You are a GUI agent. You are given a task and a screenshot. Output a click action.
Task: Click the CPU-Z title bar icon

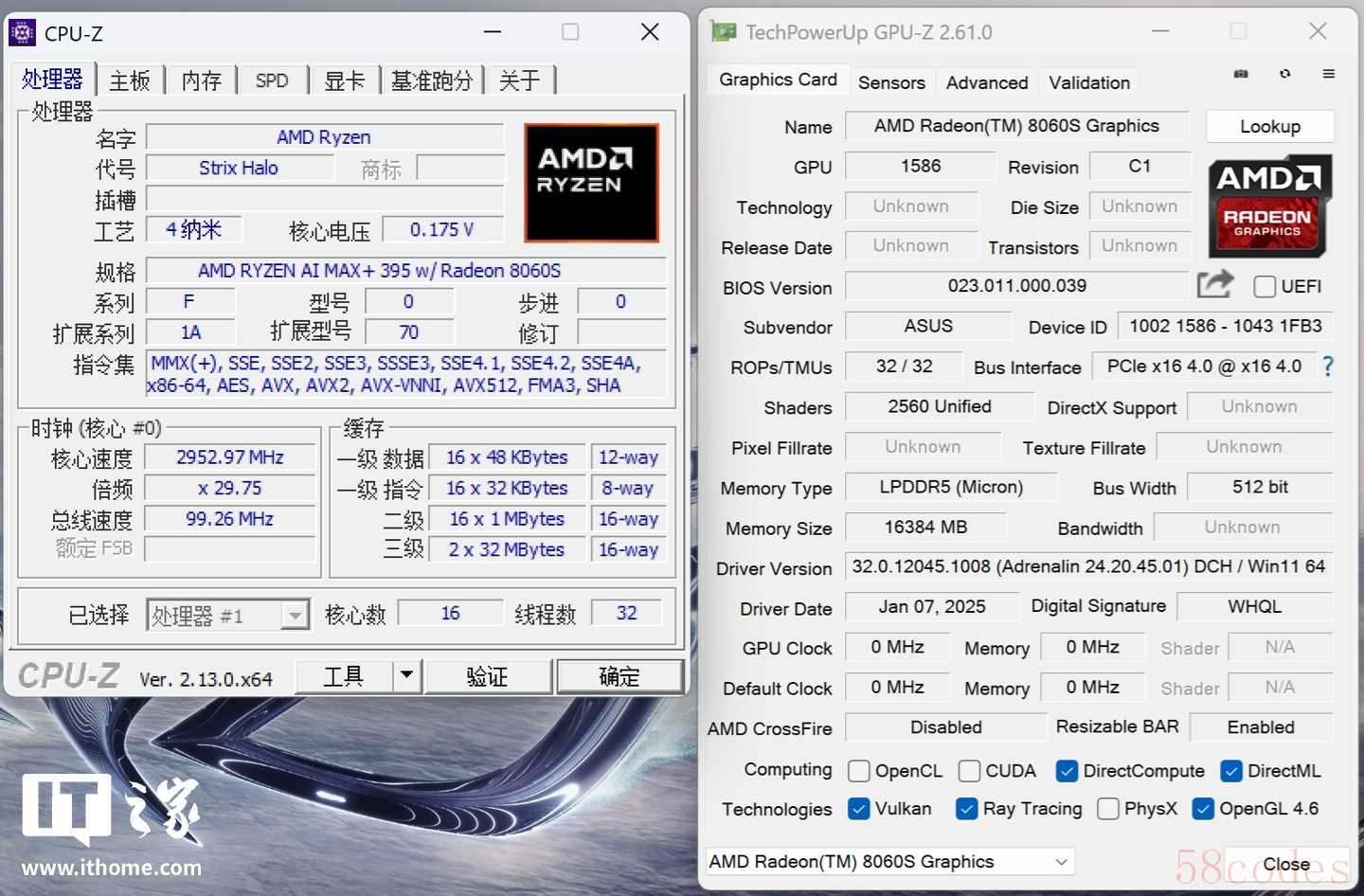[22, 33]
